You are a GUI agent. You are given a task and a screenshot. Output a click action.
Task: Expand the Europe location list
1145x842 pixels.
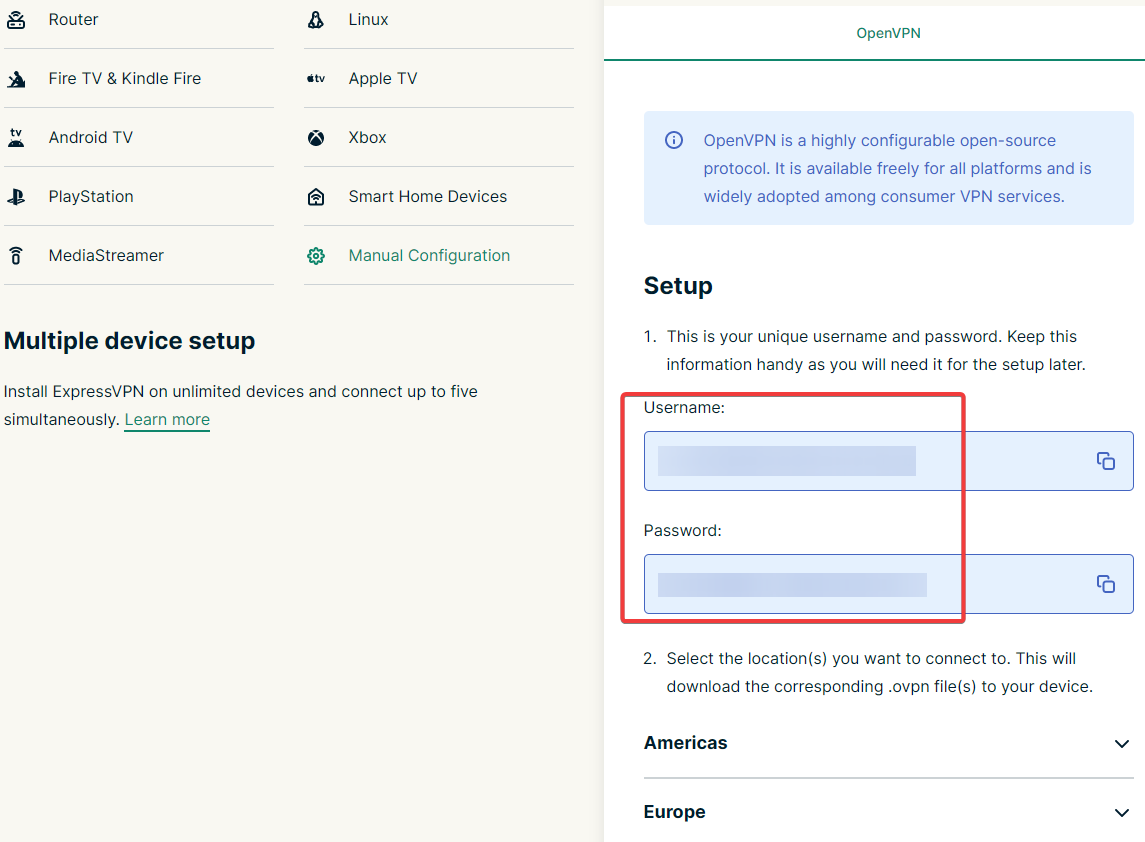pyautogui.click(x=1122, y=813)
